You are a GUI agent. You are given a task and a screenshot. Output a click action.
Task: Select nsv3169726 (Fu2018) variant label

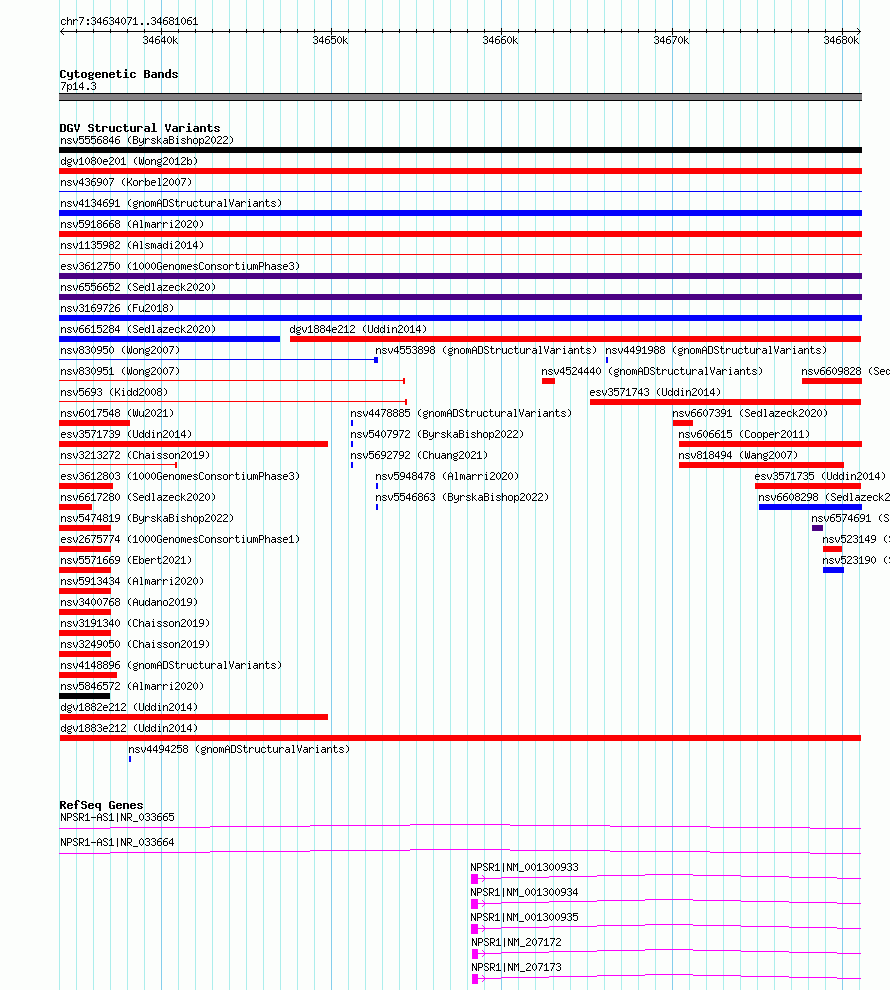(117, 308)
